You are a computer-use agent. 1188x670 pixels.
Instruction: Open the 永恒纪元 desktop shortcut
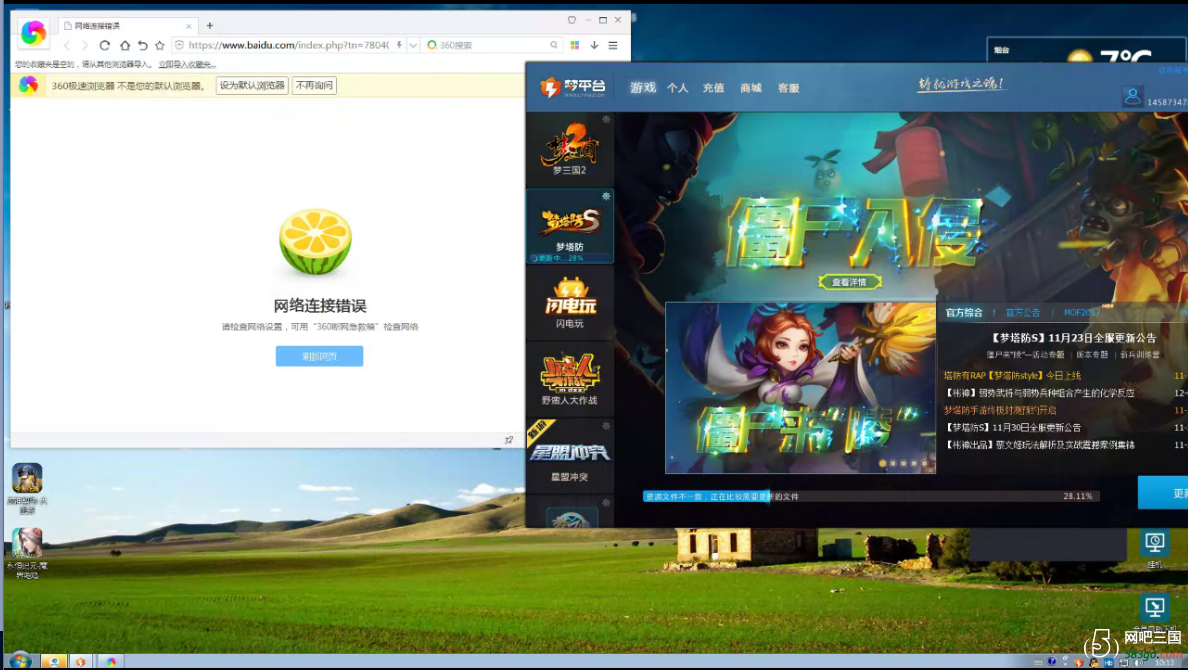(27, 554)
